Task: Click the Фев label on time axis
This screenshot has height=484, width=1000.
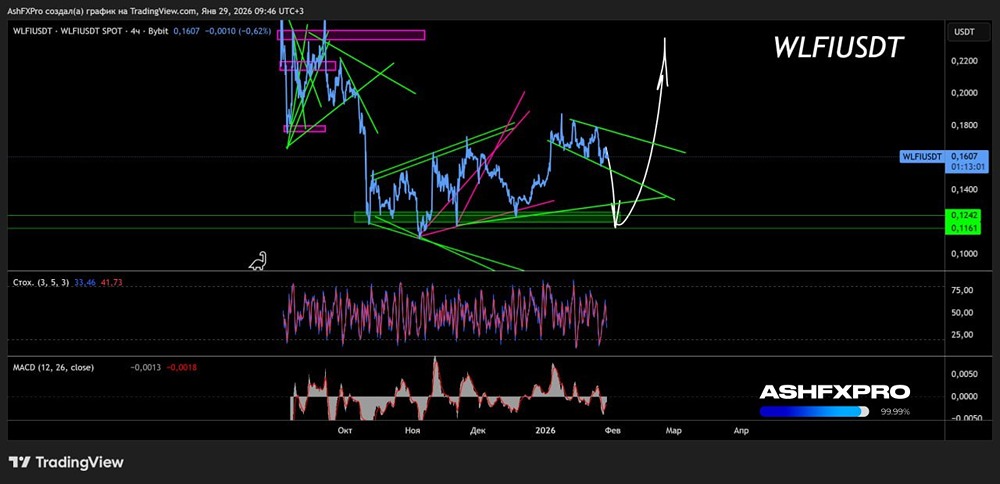Action: (612, 430)
